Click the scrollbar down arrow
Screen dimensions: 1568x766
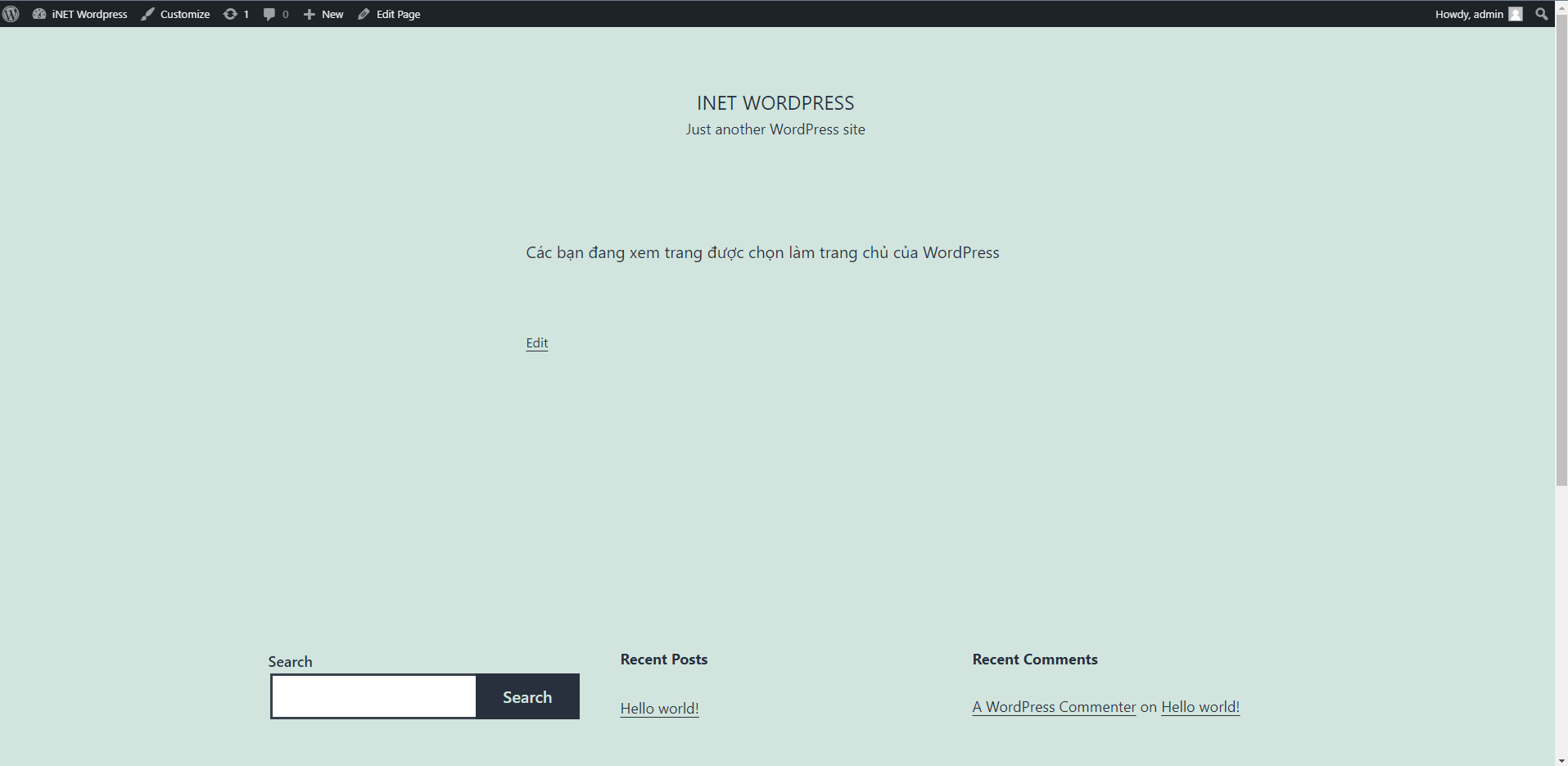pos(1561,760)
